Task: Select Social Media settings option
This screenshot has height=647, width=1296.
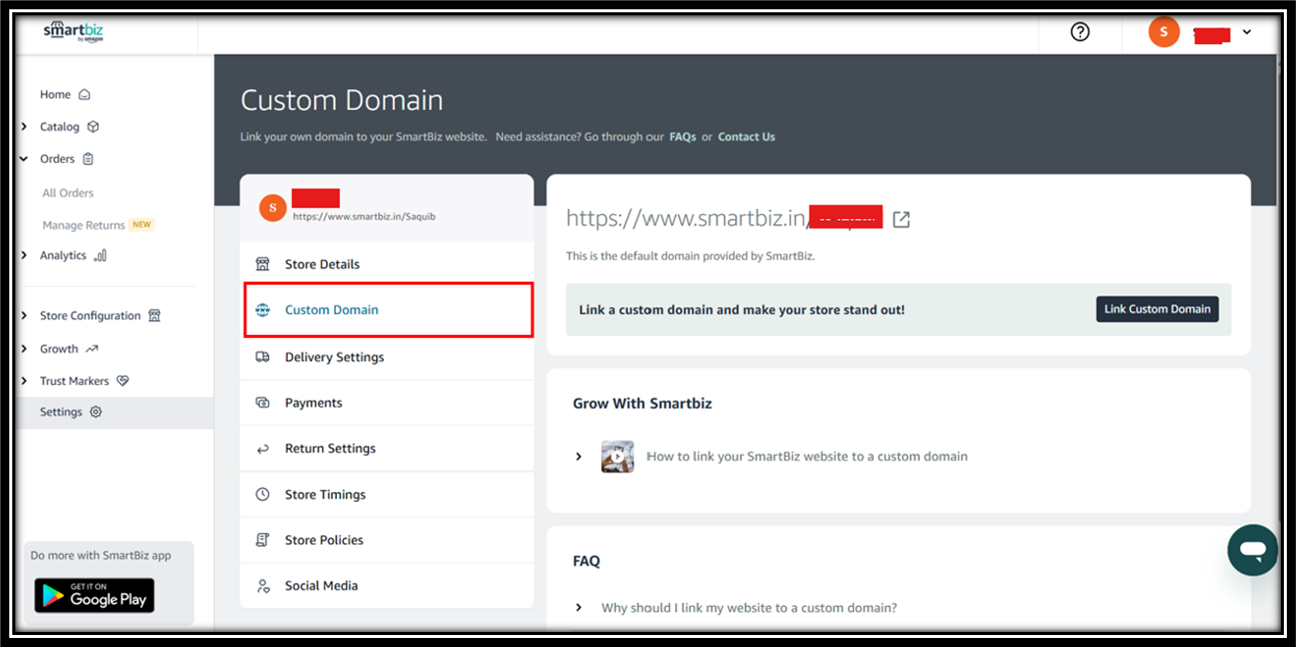Action: pos(321,586)
